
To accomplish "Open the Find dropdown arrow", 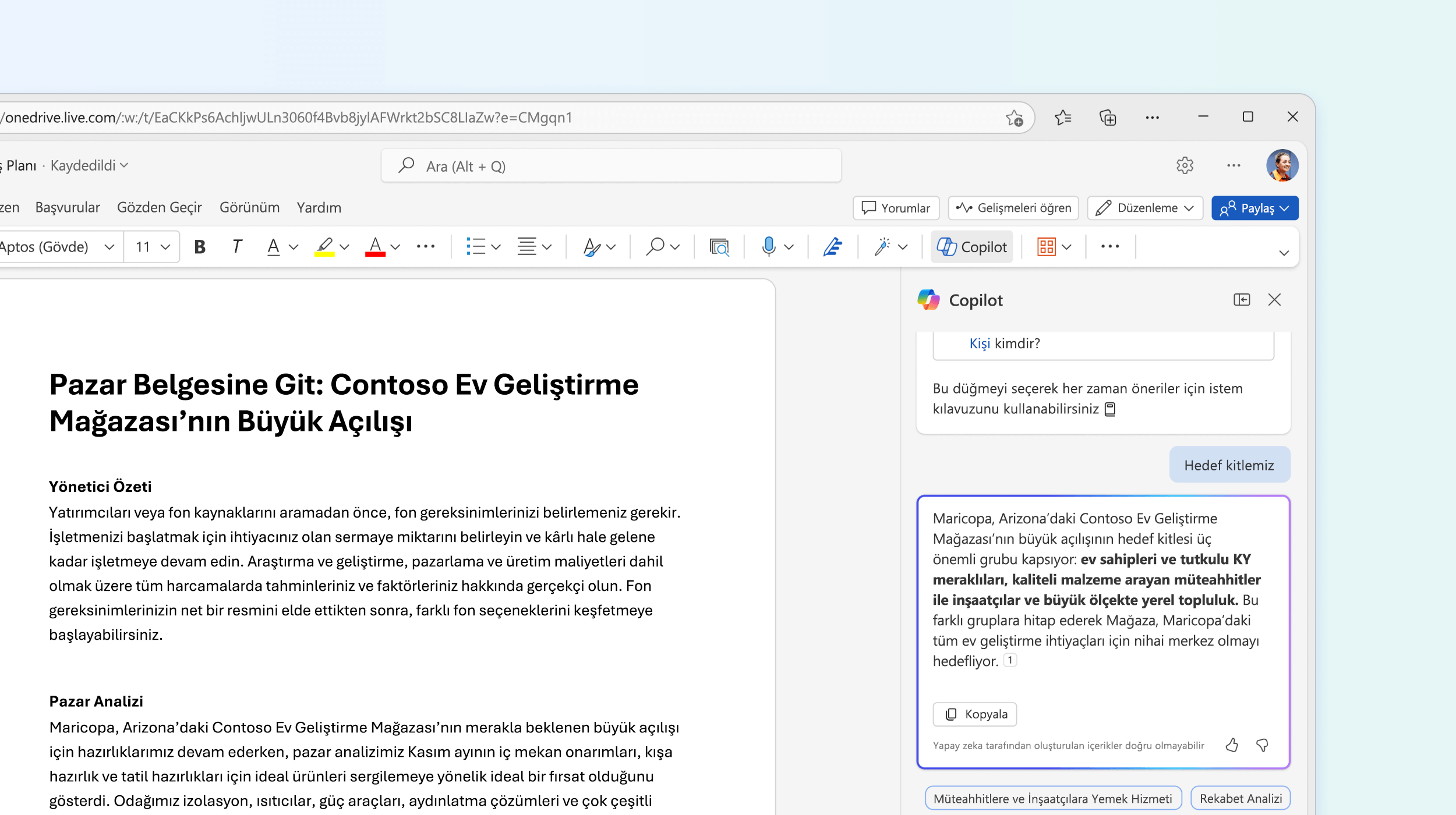I will (675, 247).
